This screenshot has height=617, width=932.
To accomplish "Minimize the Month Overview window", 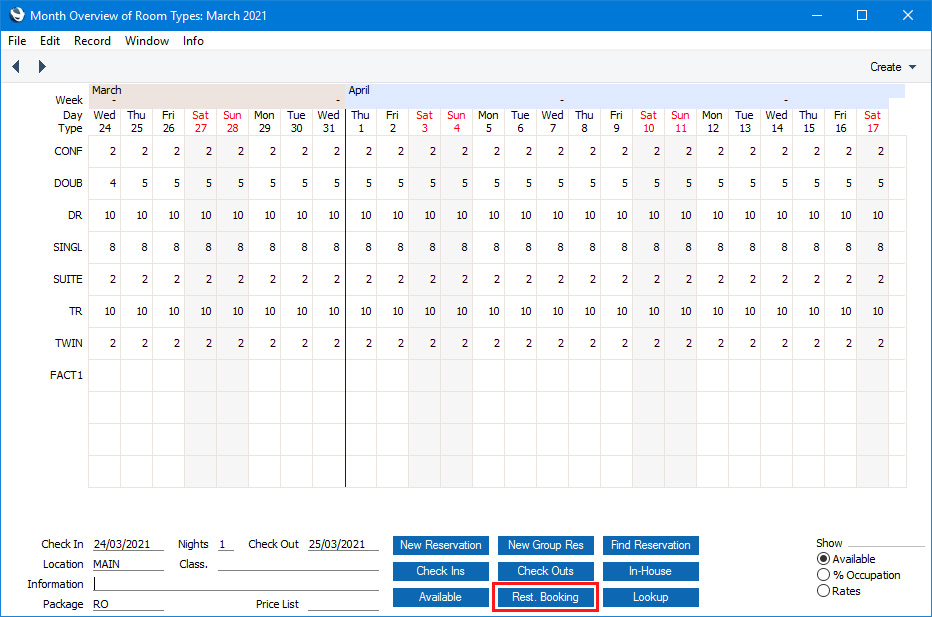I will tap(817, 15).
